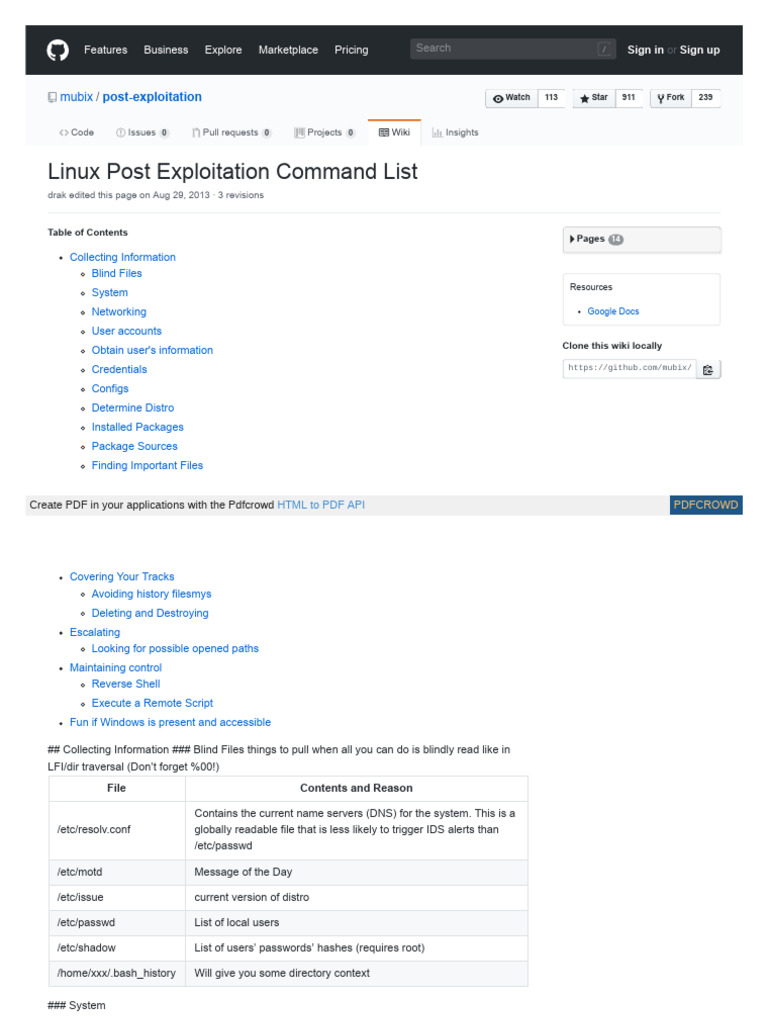Click the clone URL text field
The width and height of the screenshot is (768, 1024).
coord(629,368)
